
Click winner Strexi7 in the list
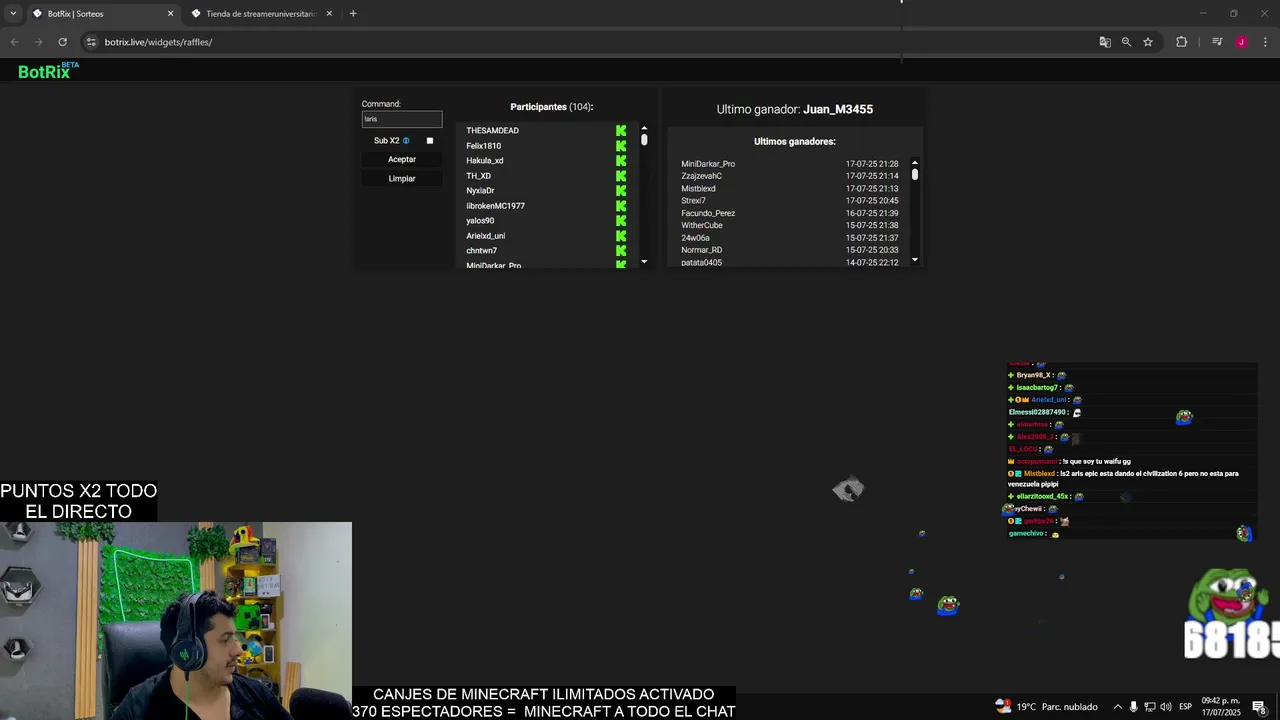[x=693, y=201]
